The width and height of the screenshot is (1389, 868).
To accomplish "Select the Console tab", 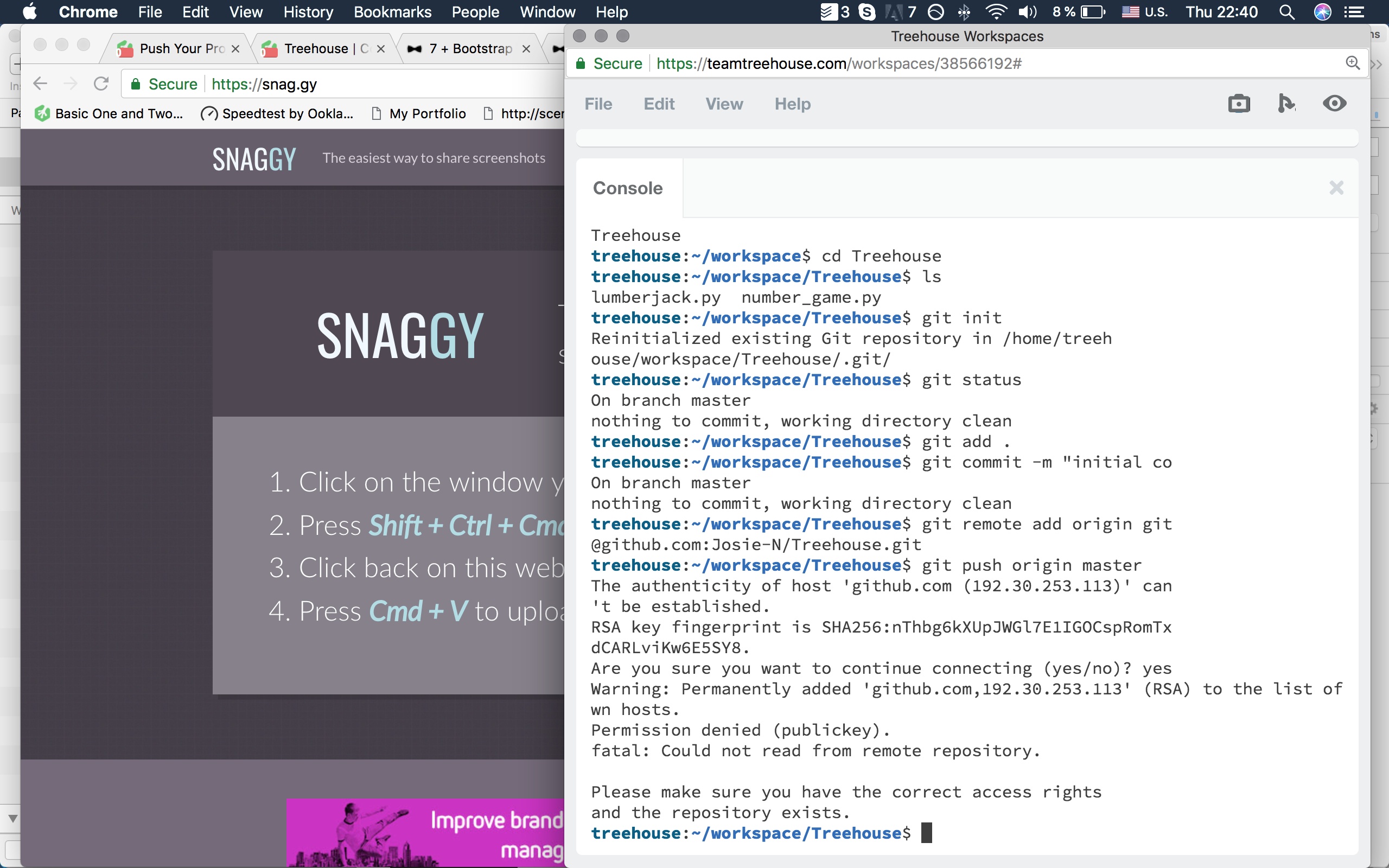I will (628, 188).
